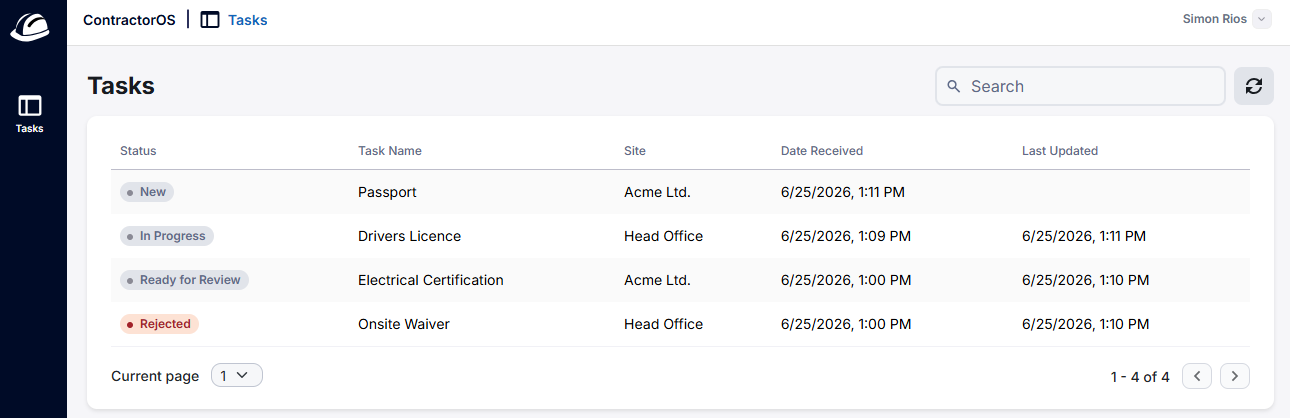Click the Tasks breadcrumb link
Image resolution: width=1290 pixels, height=418 pixels.
[248, 19]
